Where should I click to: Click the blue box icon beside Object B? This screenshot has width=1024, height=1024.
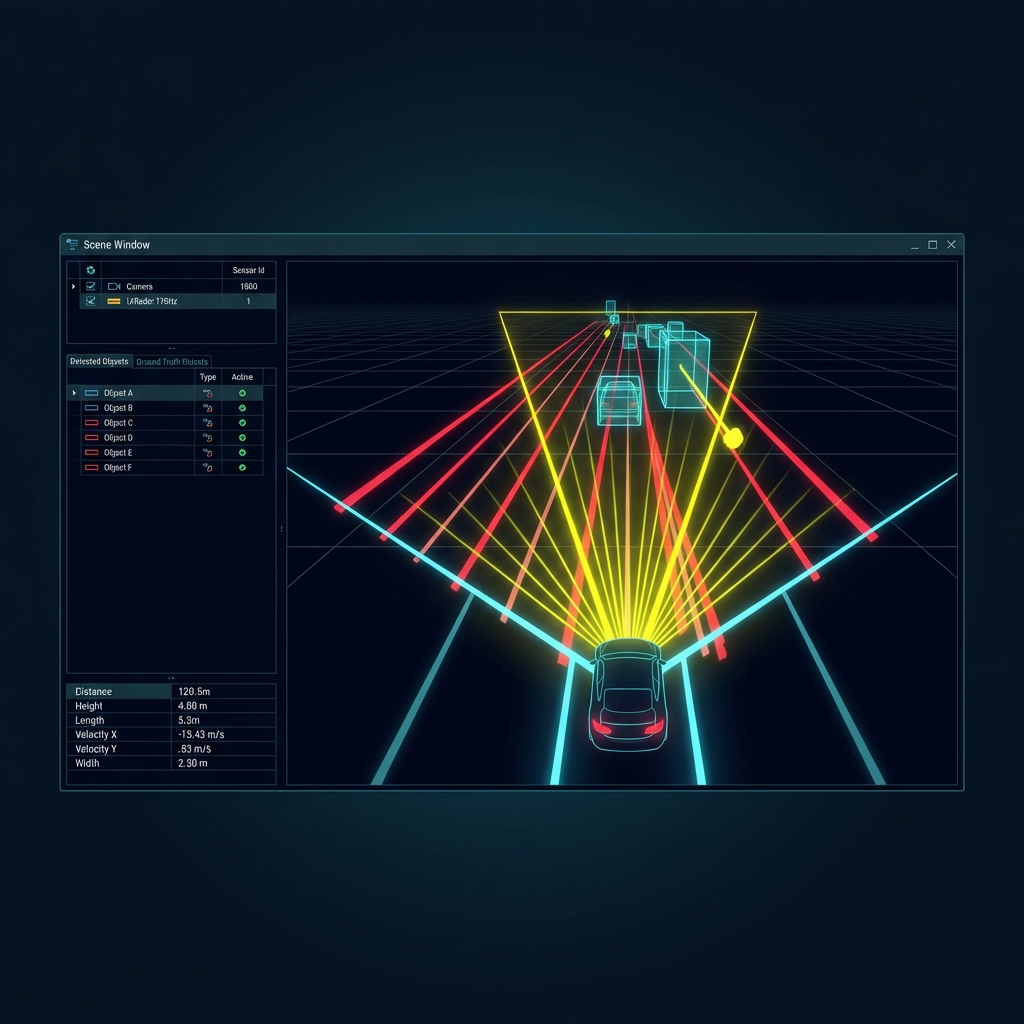coord(91,408)
